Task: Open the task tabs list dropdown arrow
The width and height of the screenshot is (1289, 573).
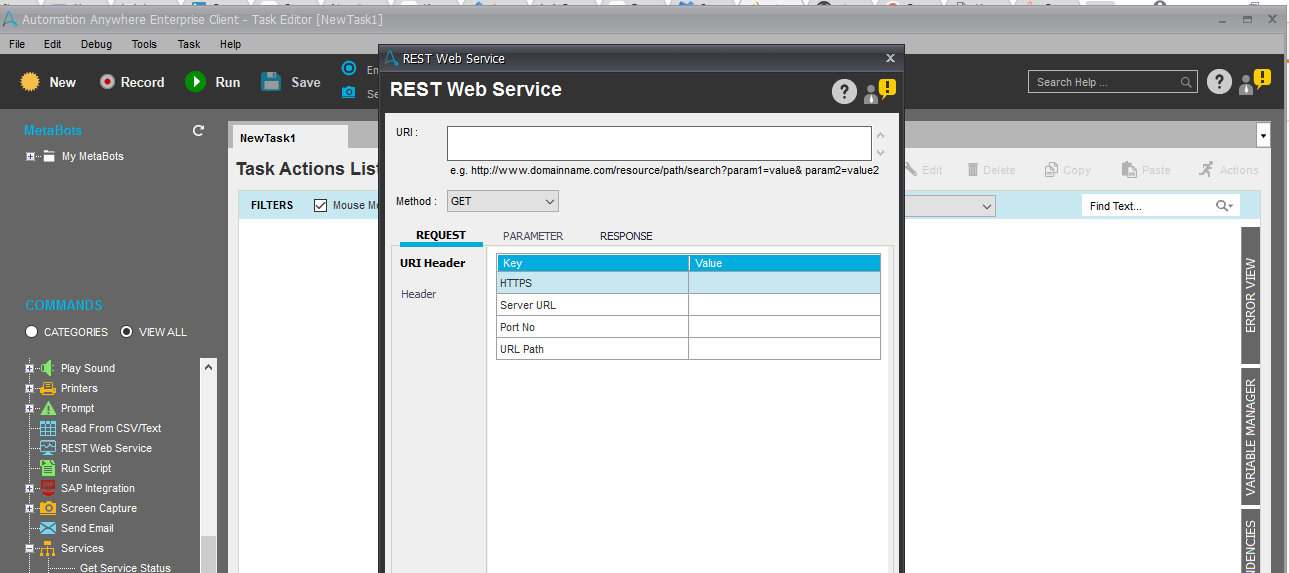Action: click(1264, 135)
